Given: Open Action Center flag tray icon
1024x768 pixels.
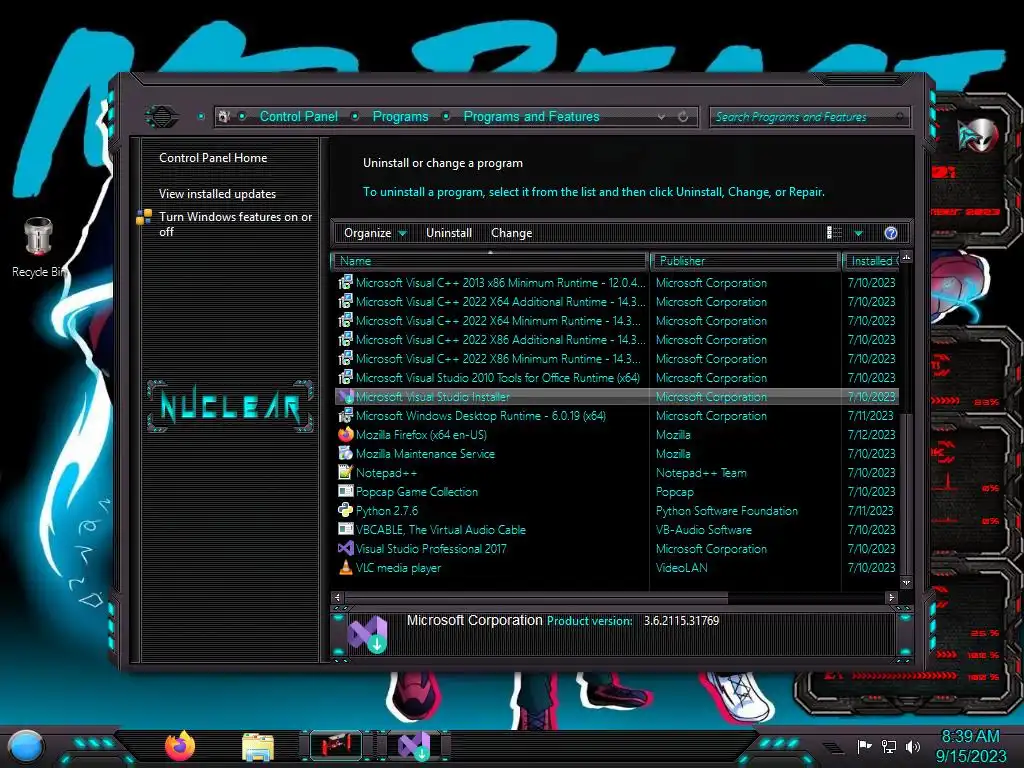Looking at the screenshot, I should pos(865,746).
